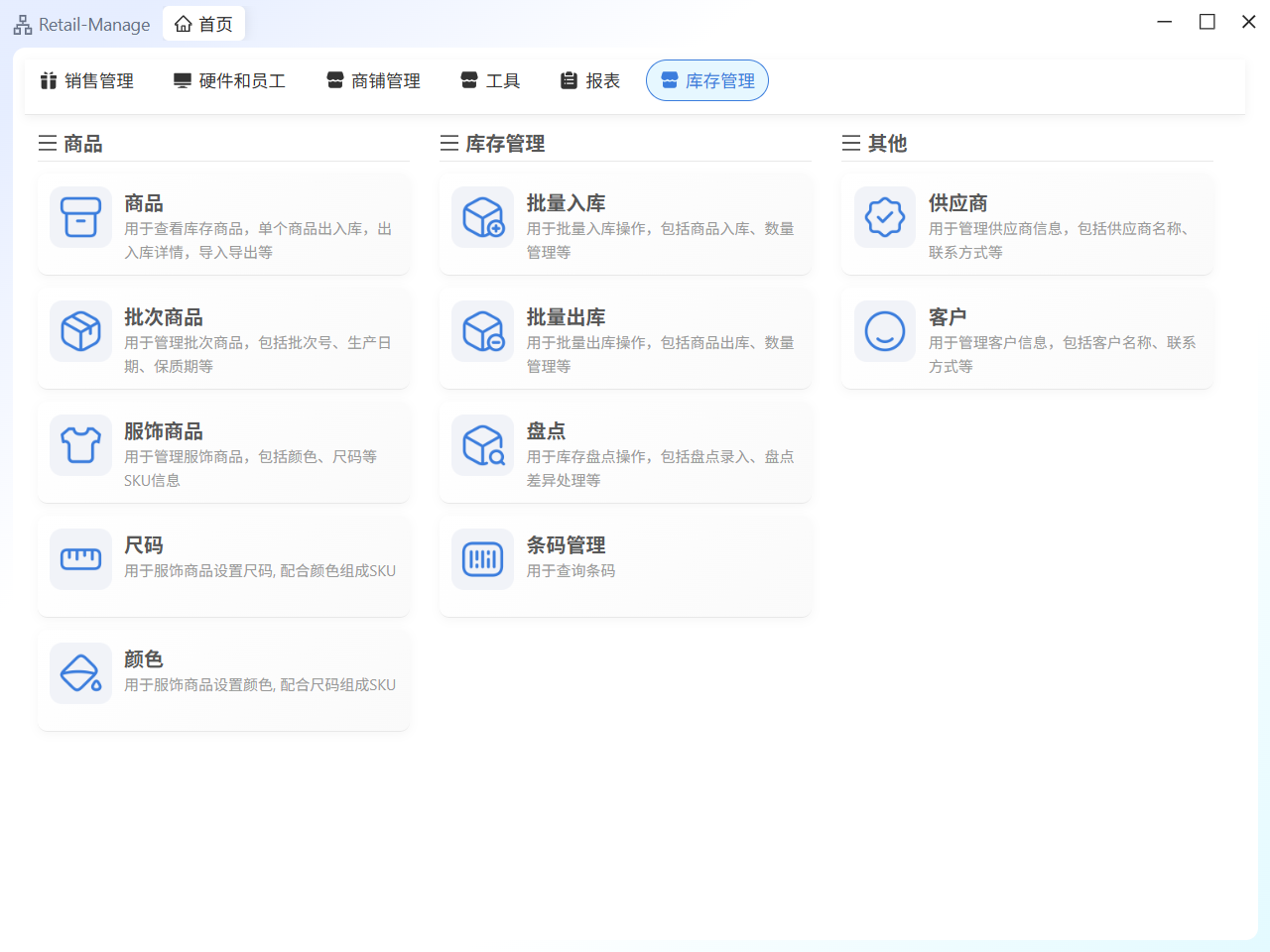The width and height of the screenshot is (1270, 952).
Task: Open the 盘点 box-search icon
Action: tap(483, 445)
